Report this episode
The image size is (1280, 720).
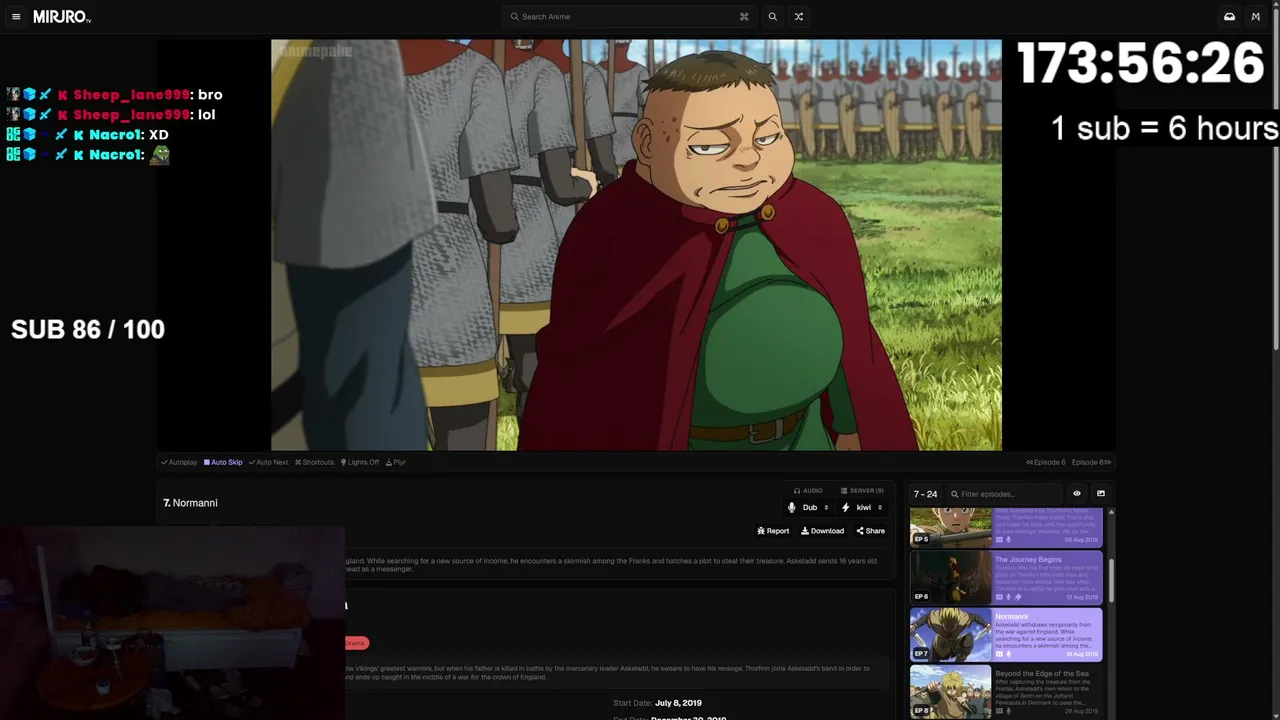click(x=773, y=531)
